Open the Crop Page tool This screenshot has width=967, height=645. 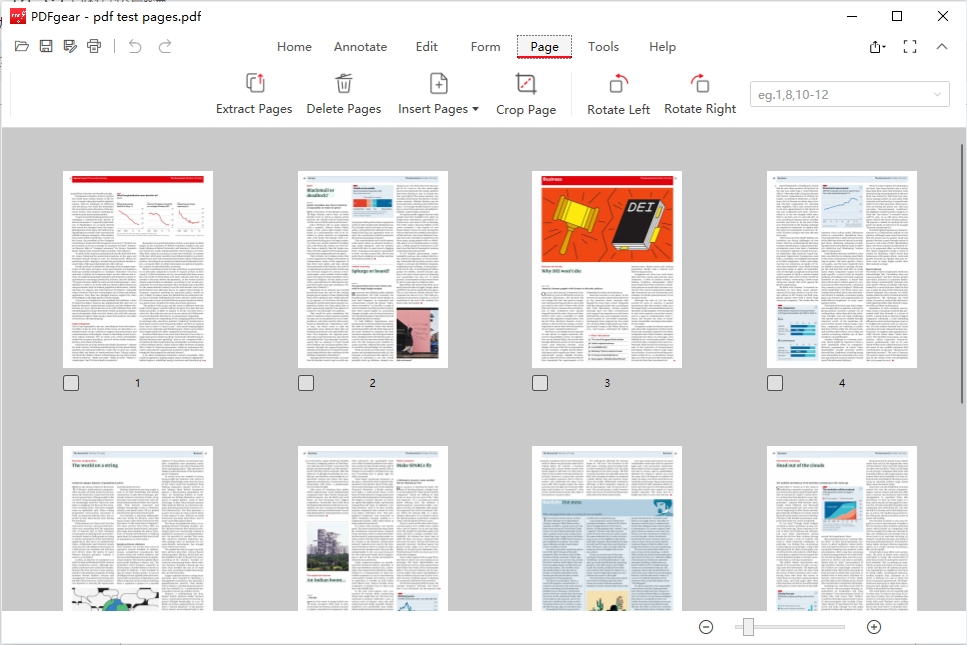coord(526,93)
